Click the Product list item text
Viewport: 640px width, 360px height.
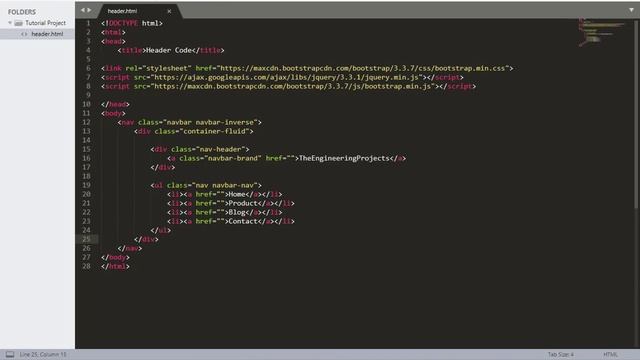(243, 203)
